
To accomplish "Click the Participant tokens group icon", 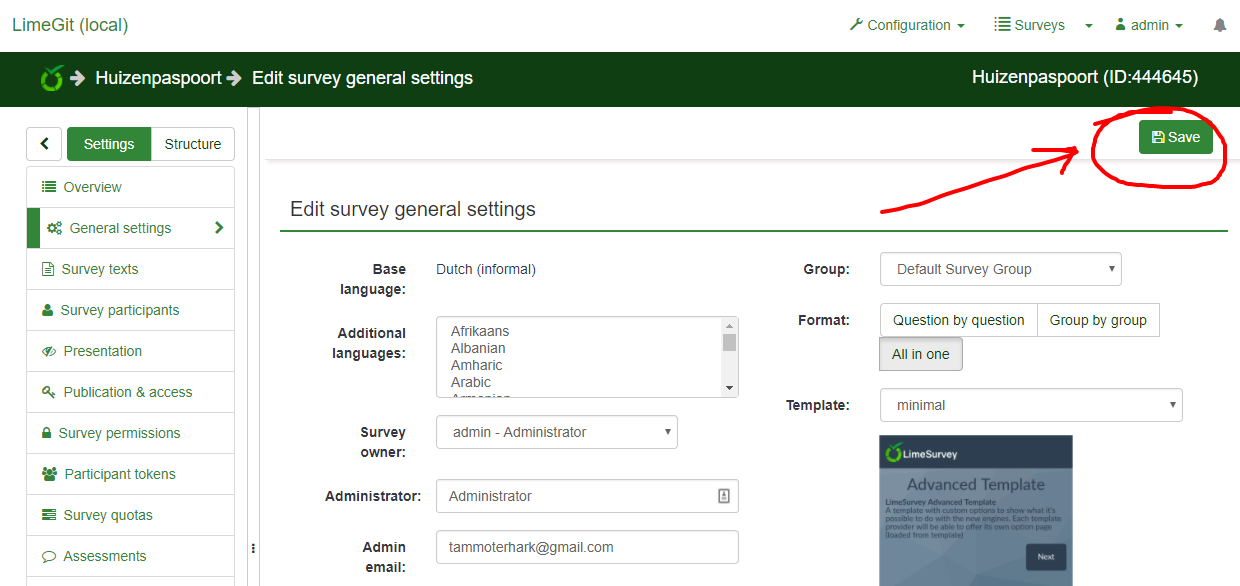I will [49, 474].
